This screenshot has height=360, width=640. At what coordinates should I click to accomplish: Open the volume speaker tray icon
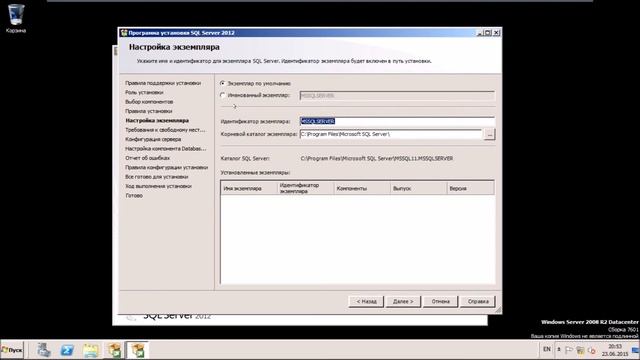click(x=591, y=350)
